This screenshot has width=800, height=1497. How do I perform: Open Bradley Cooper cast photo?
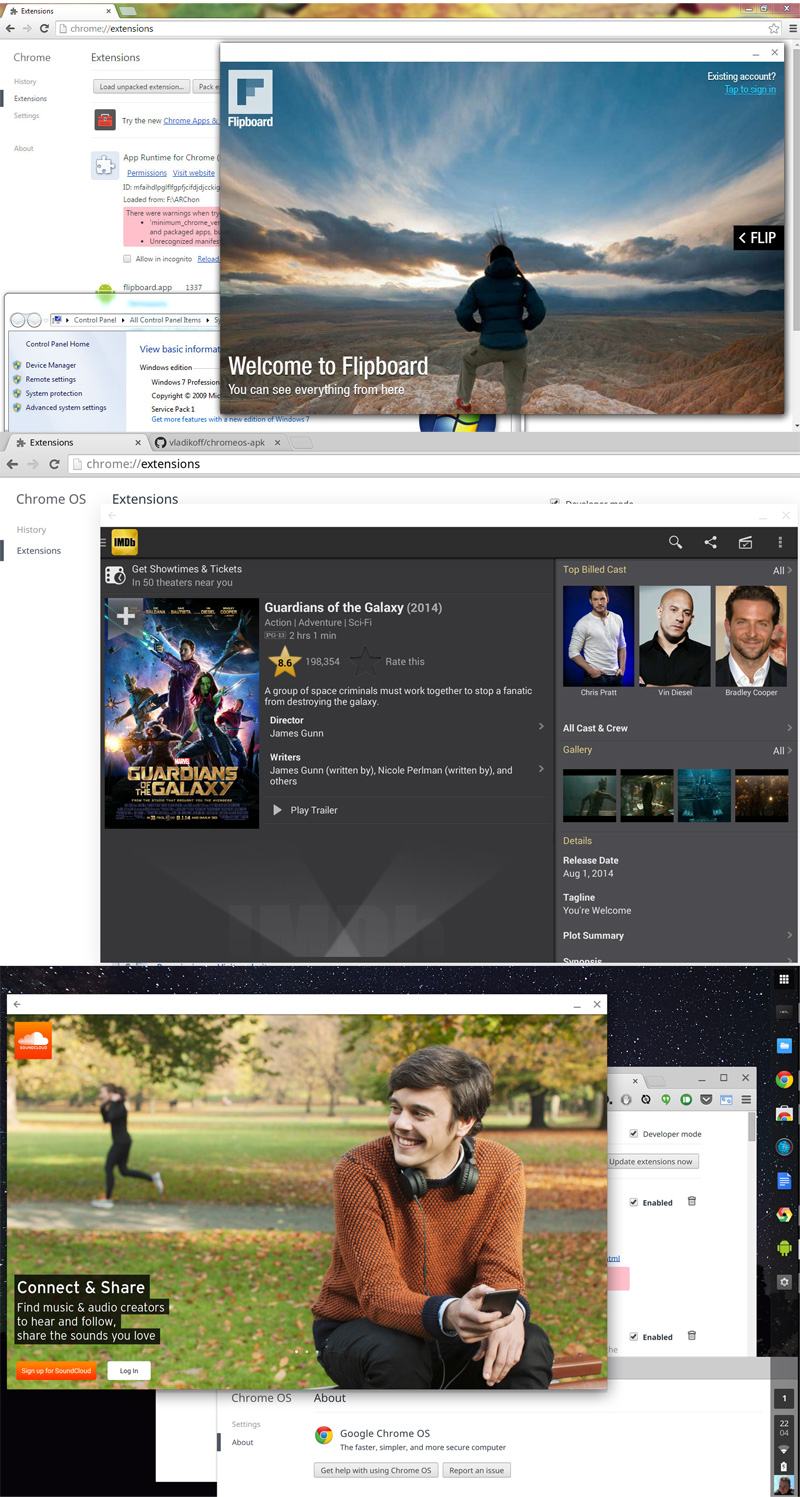751,636
